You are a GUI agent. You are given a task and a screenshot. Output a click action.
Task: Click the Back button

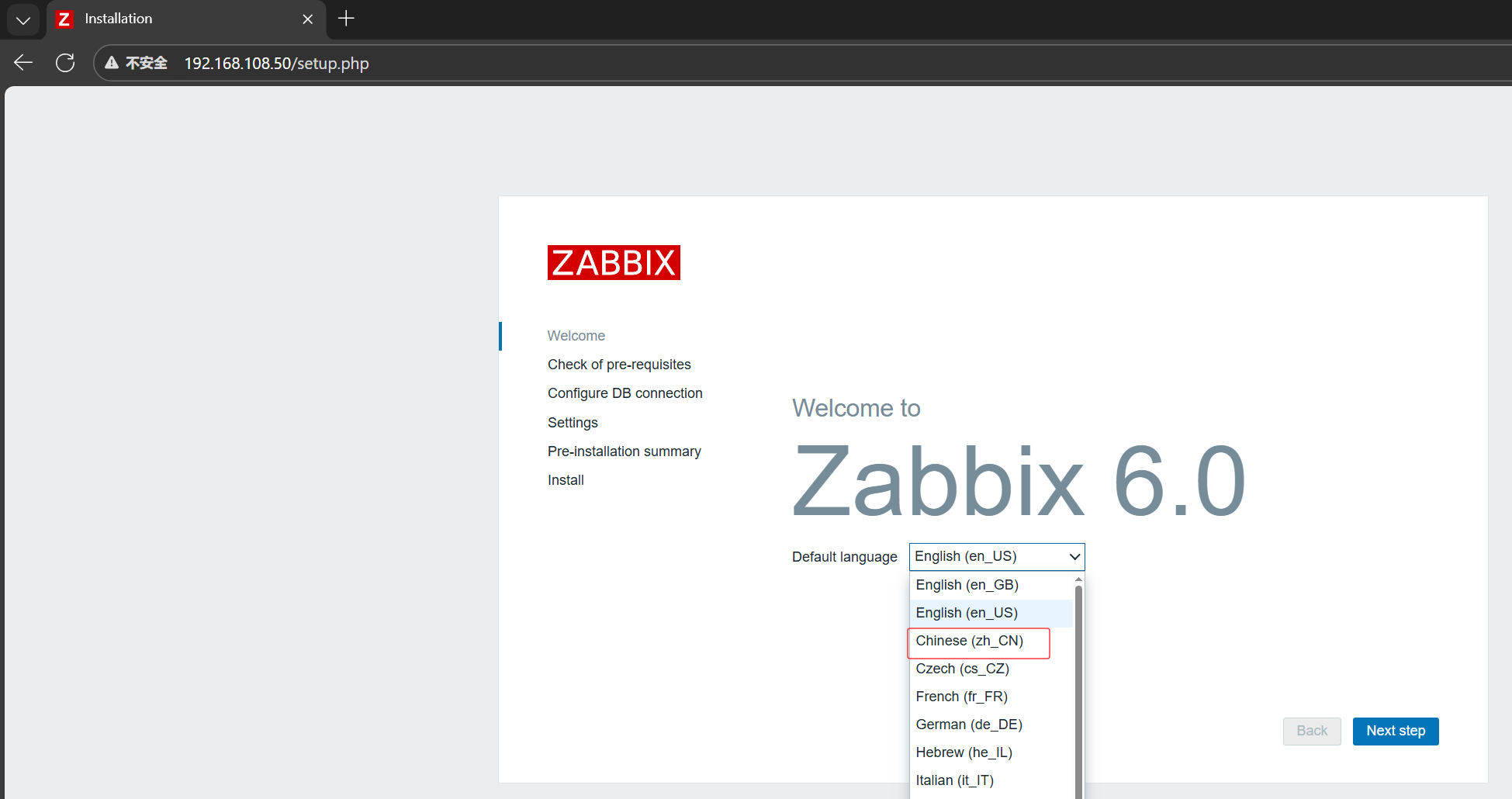[x=1312, y=731]
